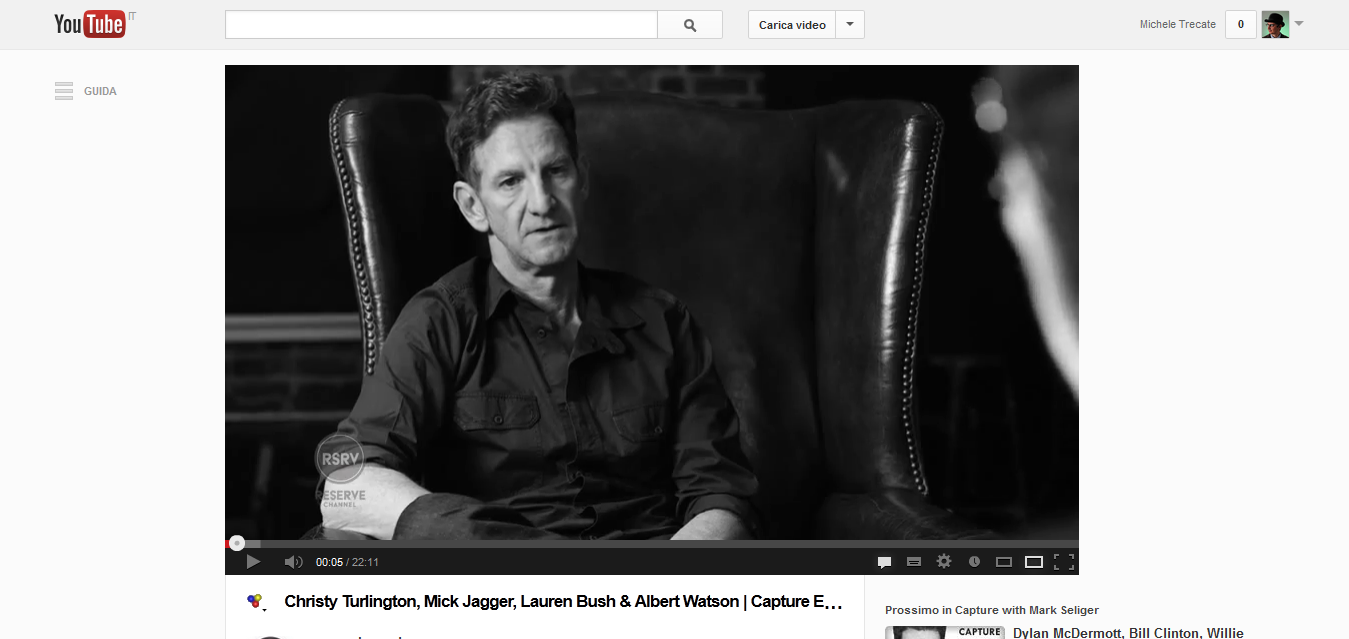
Task: Toggle captions icon in the player
Action: point(913,562)
